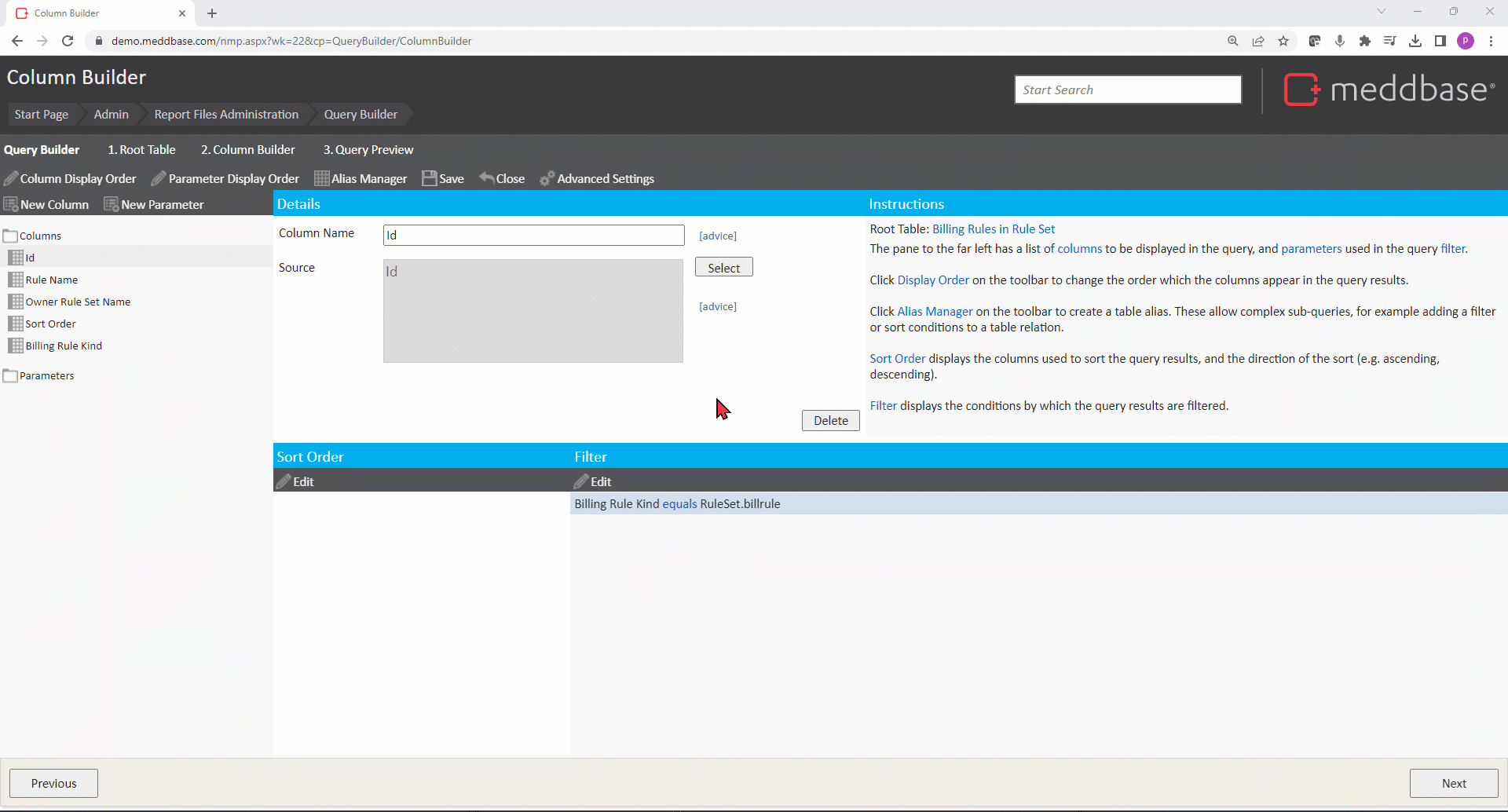The height and width of the screenshot is (812, 1508).
Task: Expand the Parameters folder in tree
Action: pyautogui.click(x=10, y=375)
